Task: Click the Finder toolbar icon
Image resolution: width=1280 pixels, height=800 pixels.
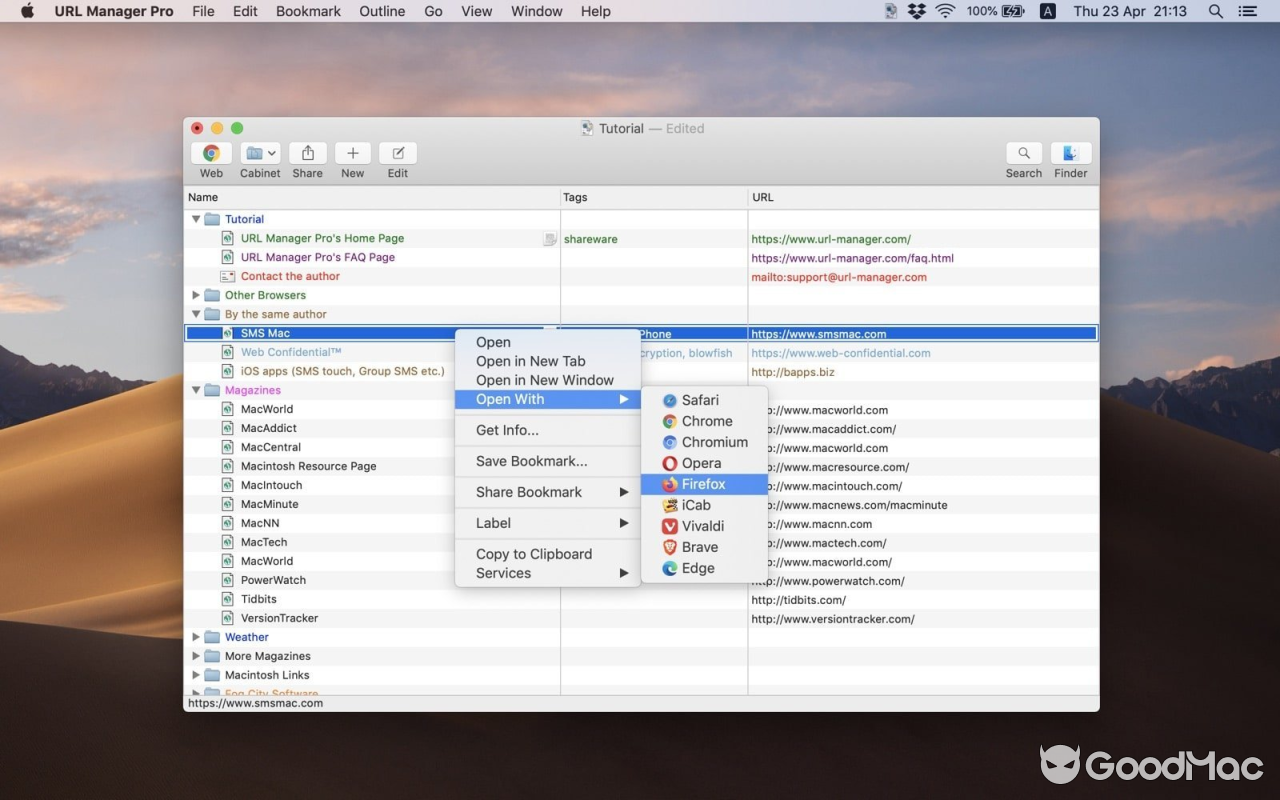Action: pyautogui.click(x=1070, y=155)
